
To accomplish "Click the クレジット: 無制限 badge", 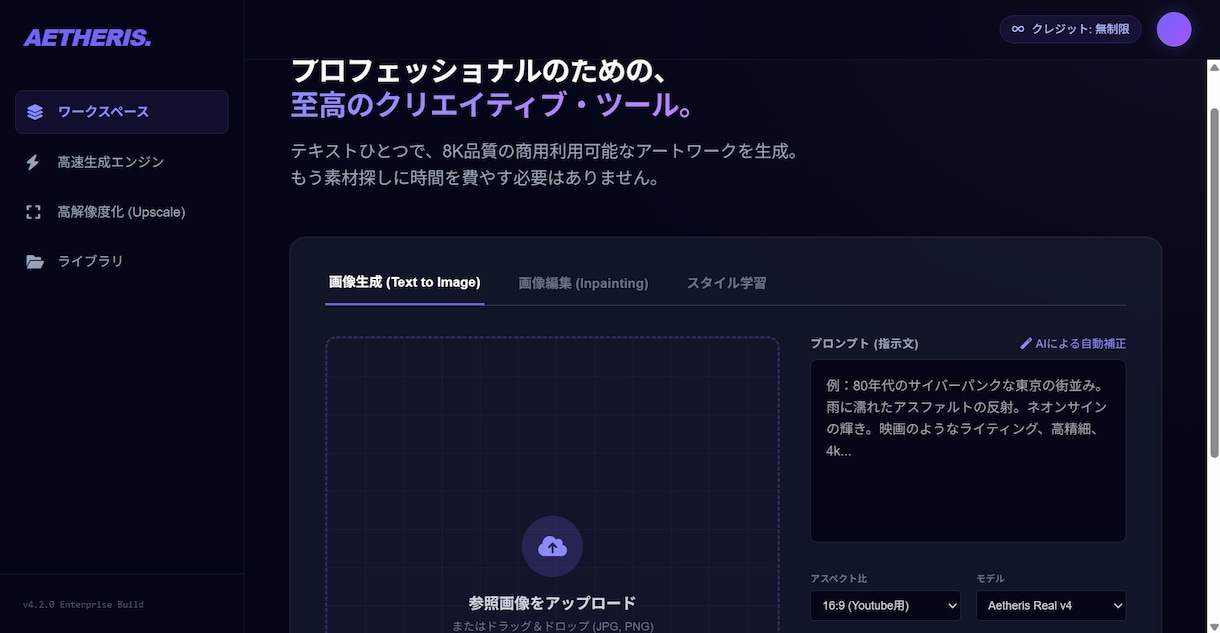I will click(1070, 29).
